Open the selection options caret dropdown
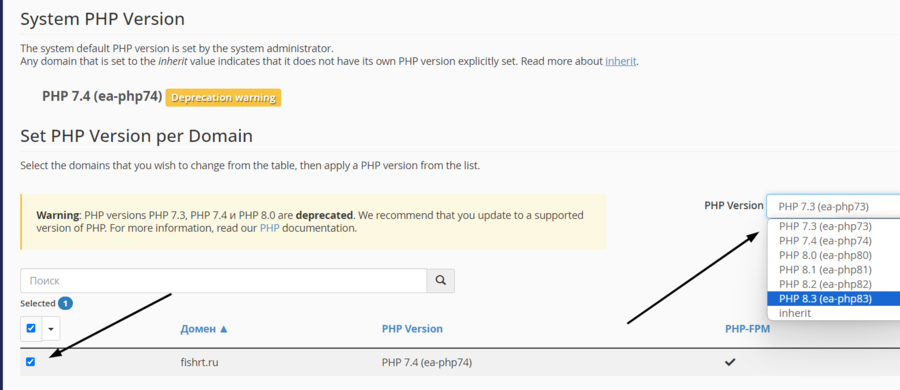Viewport: 900px width, 390px height. click(51, 329)
